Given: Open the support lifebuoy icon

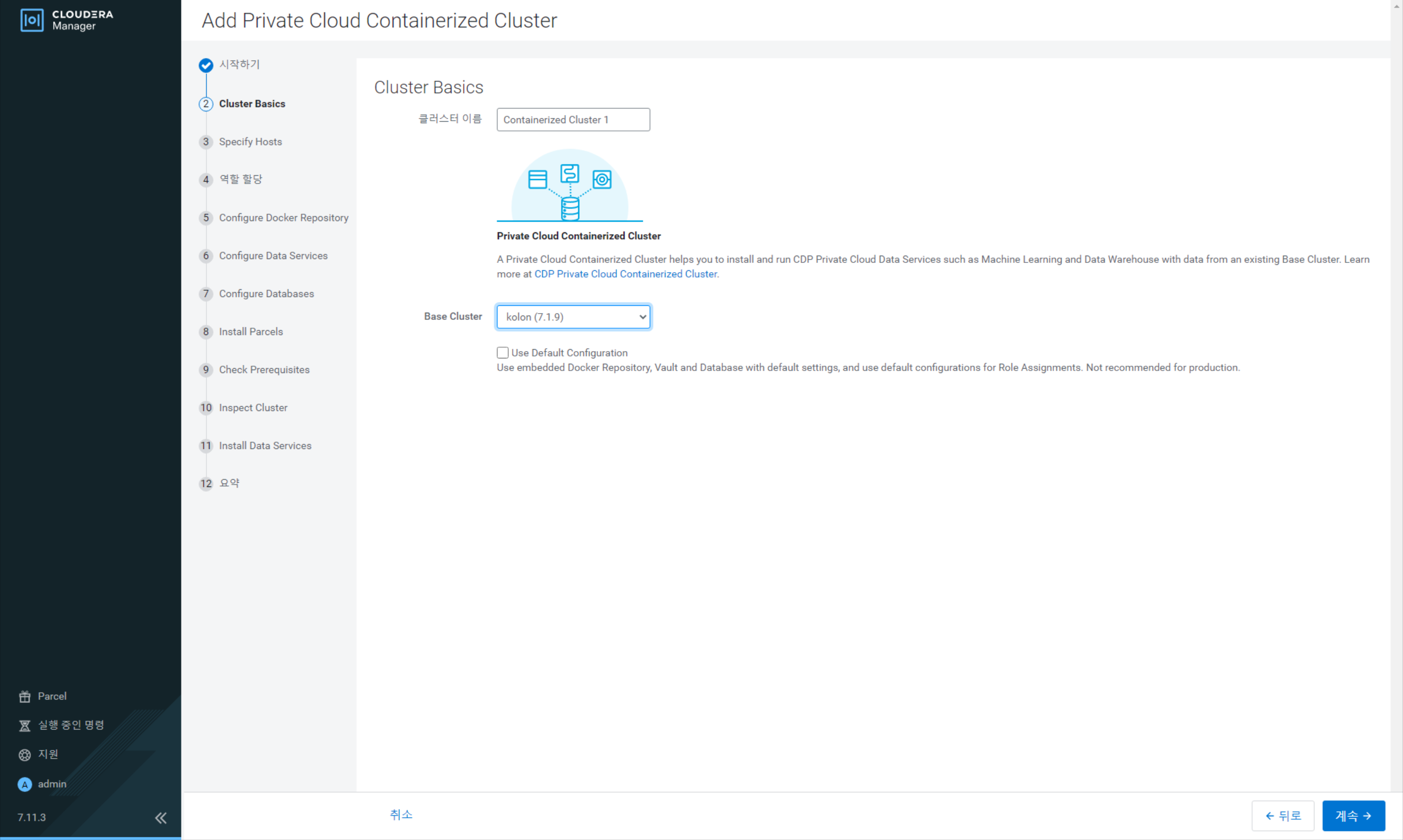Looking at the screenshot, I should [24, 755].
